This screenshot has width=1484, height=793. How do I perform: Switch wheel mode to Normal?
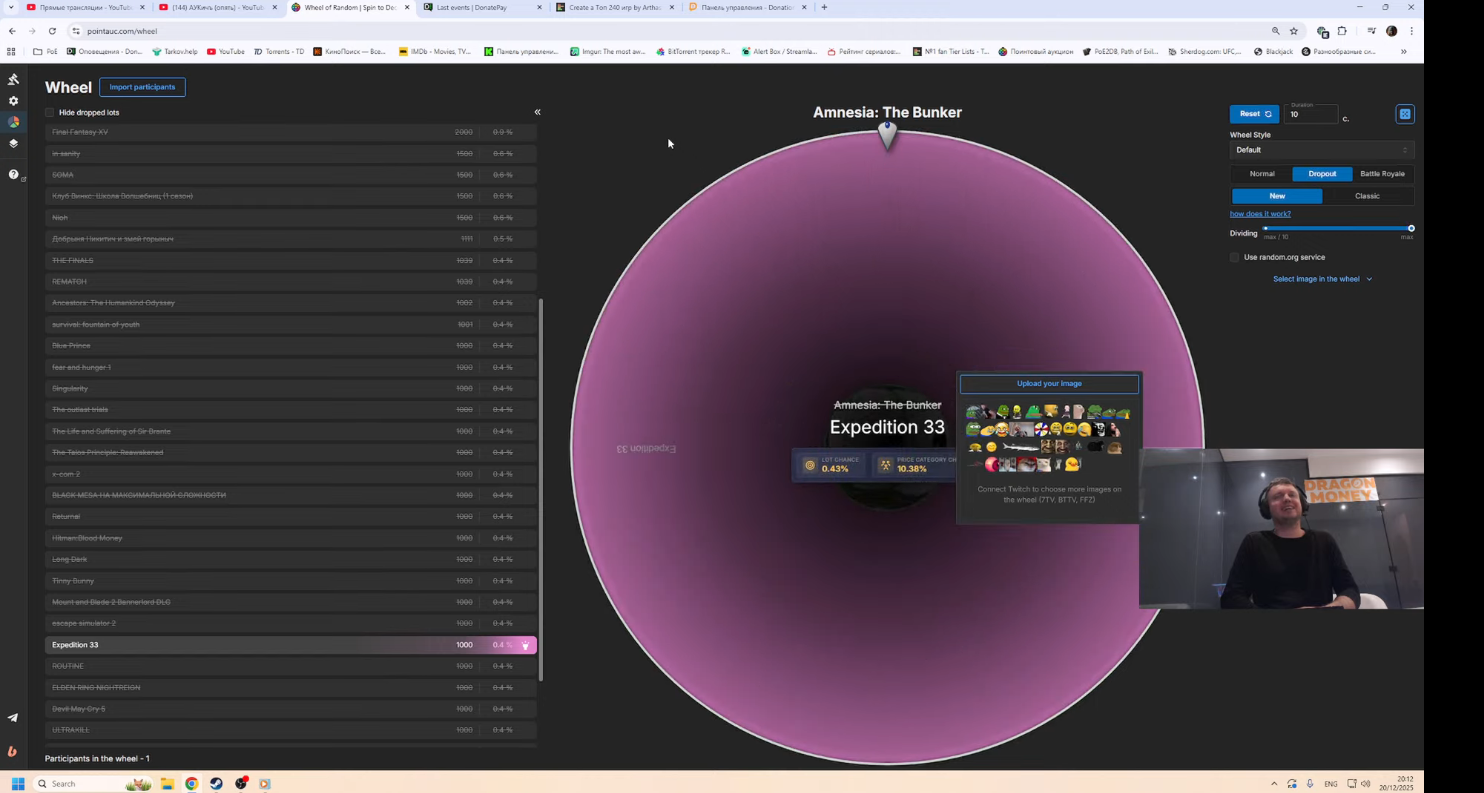1262,174
